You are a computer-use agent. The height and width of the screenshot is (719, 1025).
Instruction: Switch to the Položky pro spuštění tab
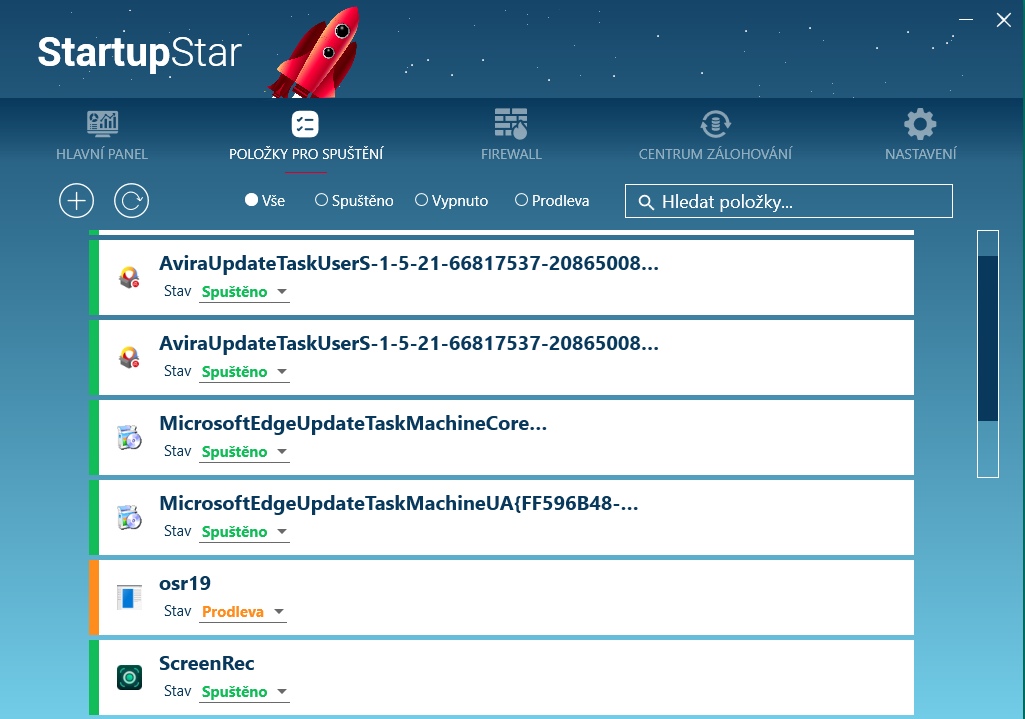[x=306, y=135]
